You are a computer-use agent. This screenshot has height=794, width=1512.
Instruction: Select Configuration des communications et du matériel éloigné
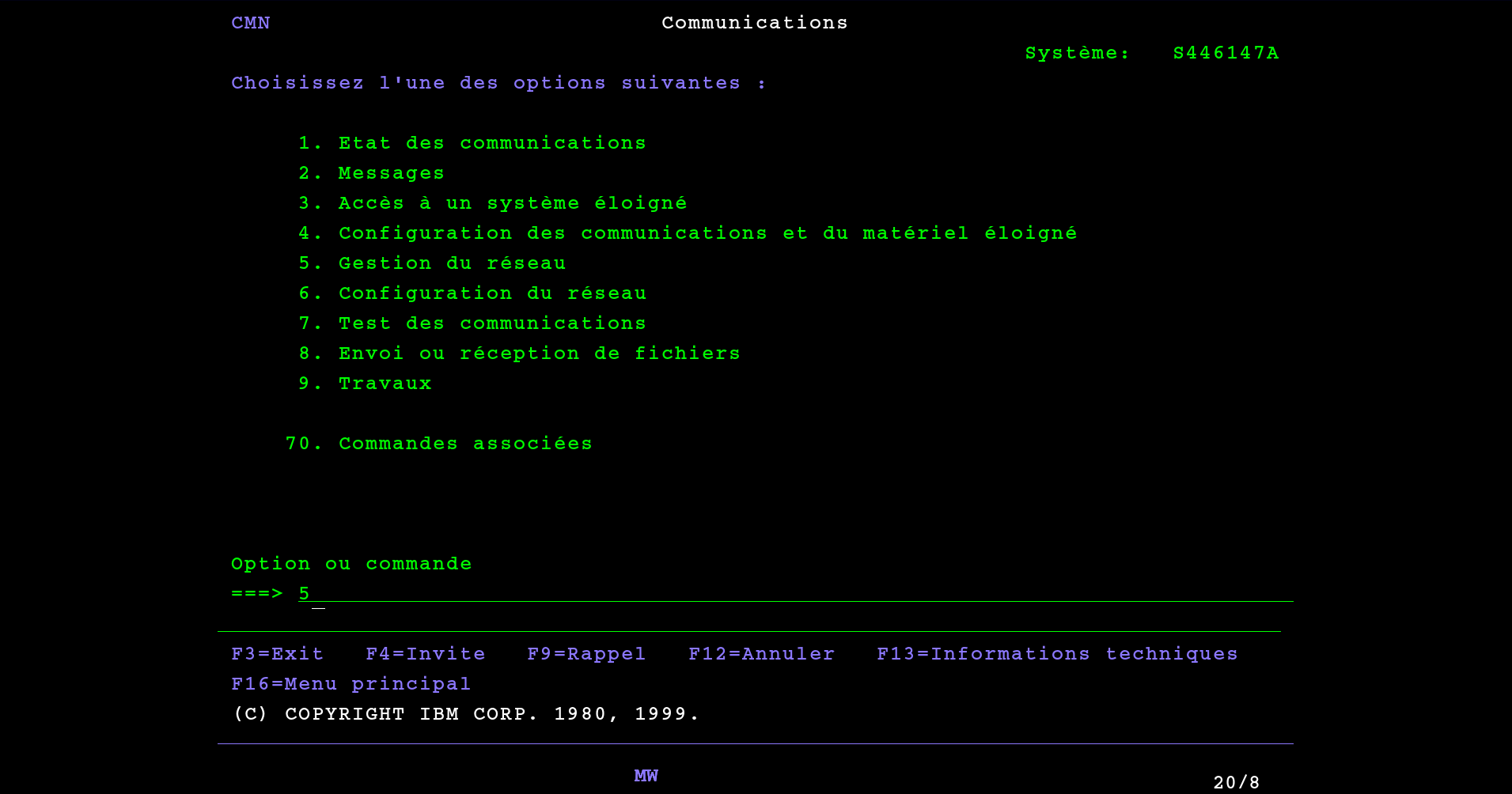coord(707,233)
